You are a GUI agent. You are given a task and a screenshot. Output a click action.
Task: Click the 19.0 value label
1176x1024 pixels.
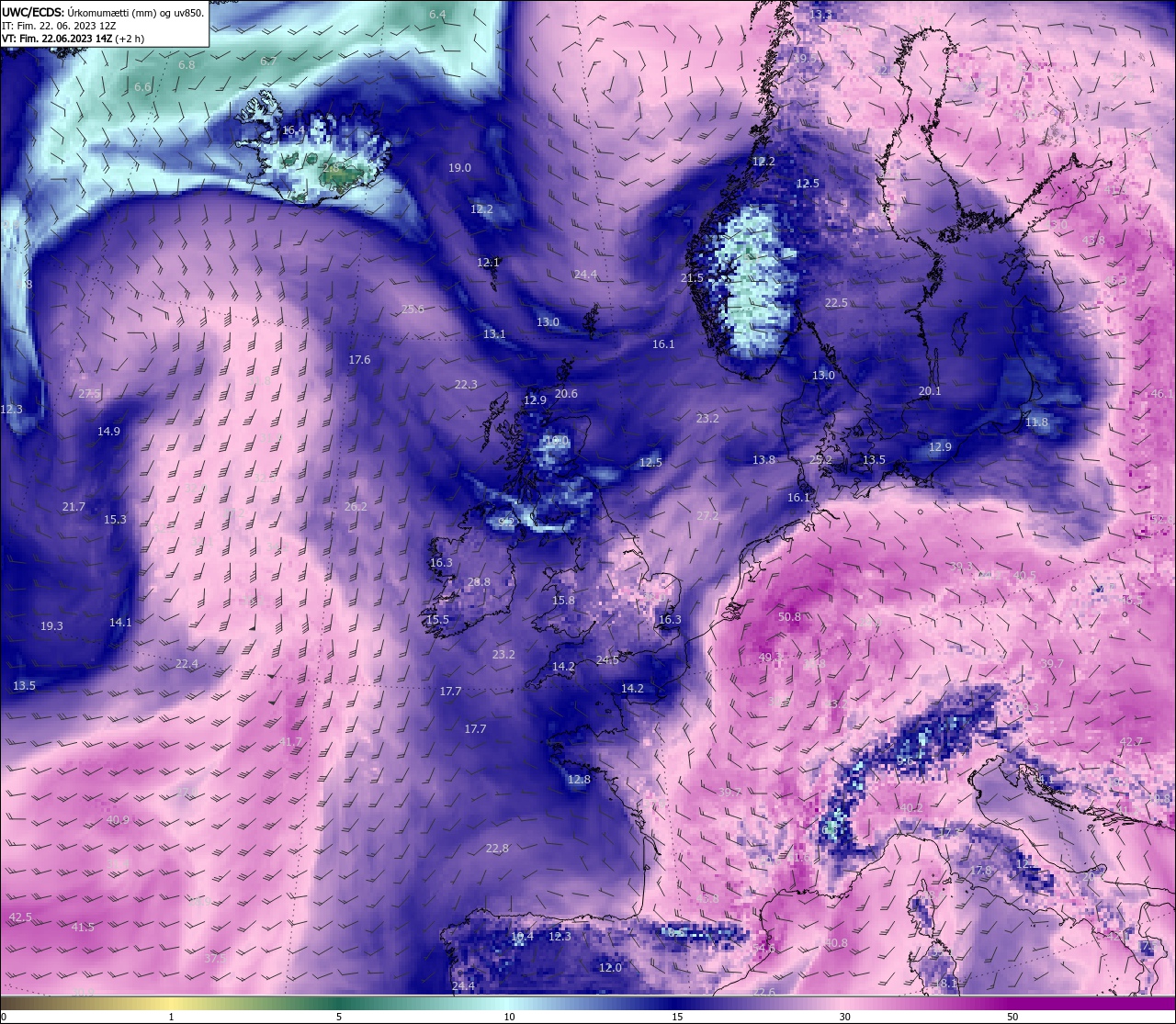pyautogui.click(x=459, y=168)
